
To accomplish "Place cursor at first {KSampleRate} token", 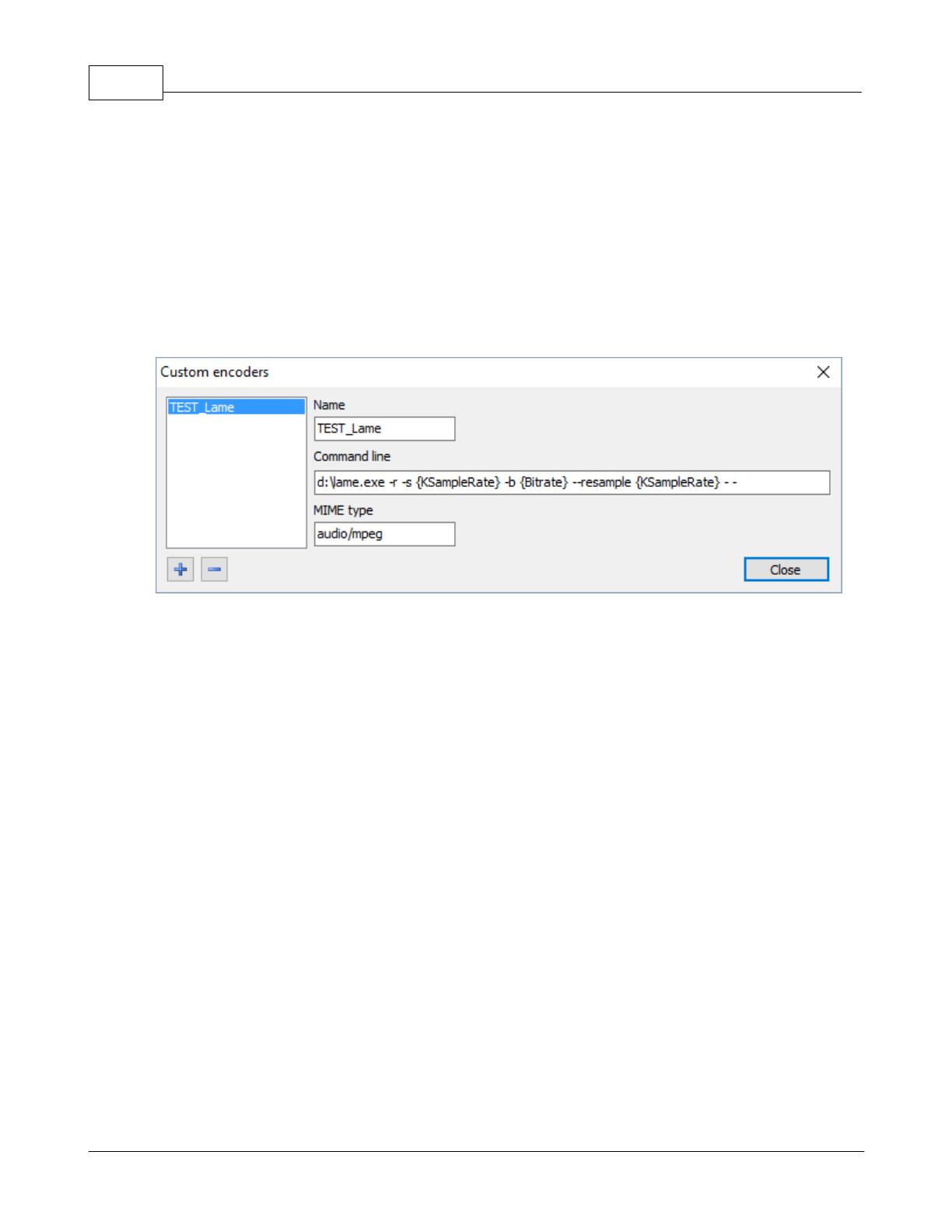I will coord(458,482).
